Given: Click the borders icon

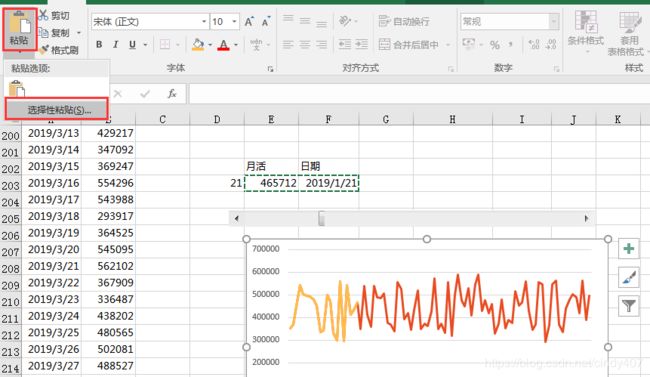Looking at the screenshot, I should pyautogui.click(x=165, y=44).
